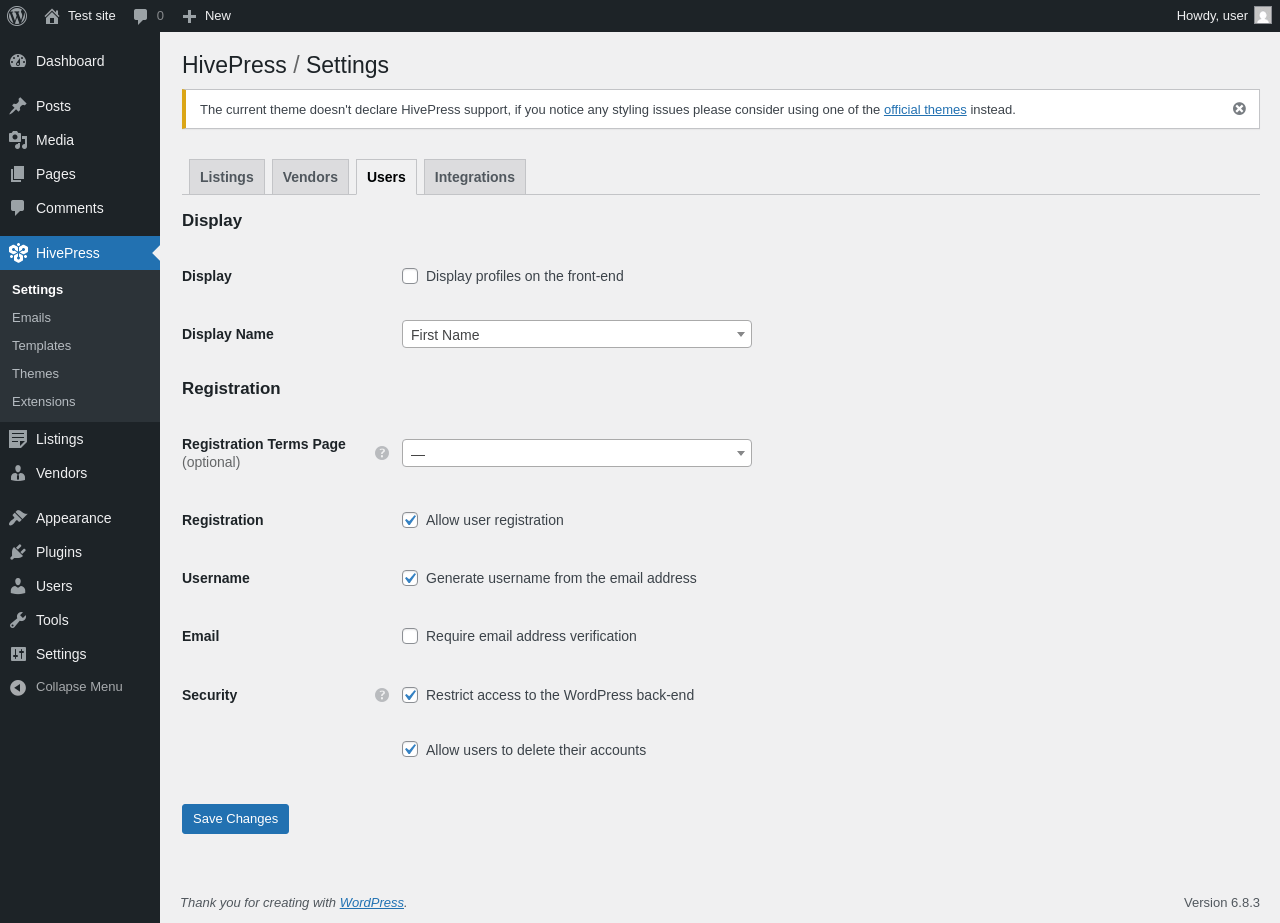Click the Plugins icon in sidebar

pos(18,552)
